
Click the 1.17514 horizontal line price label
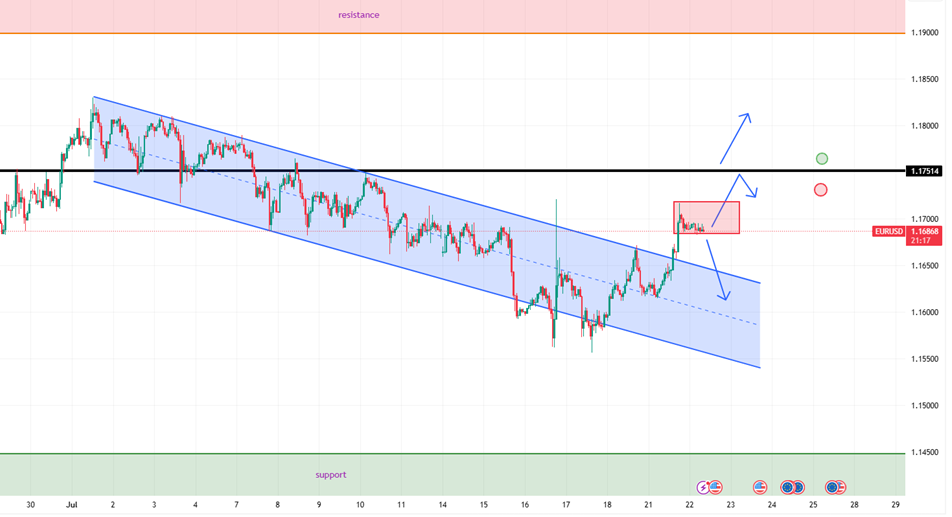(924, 171)
